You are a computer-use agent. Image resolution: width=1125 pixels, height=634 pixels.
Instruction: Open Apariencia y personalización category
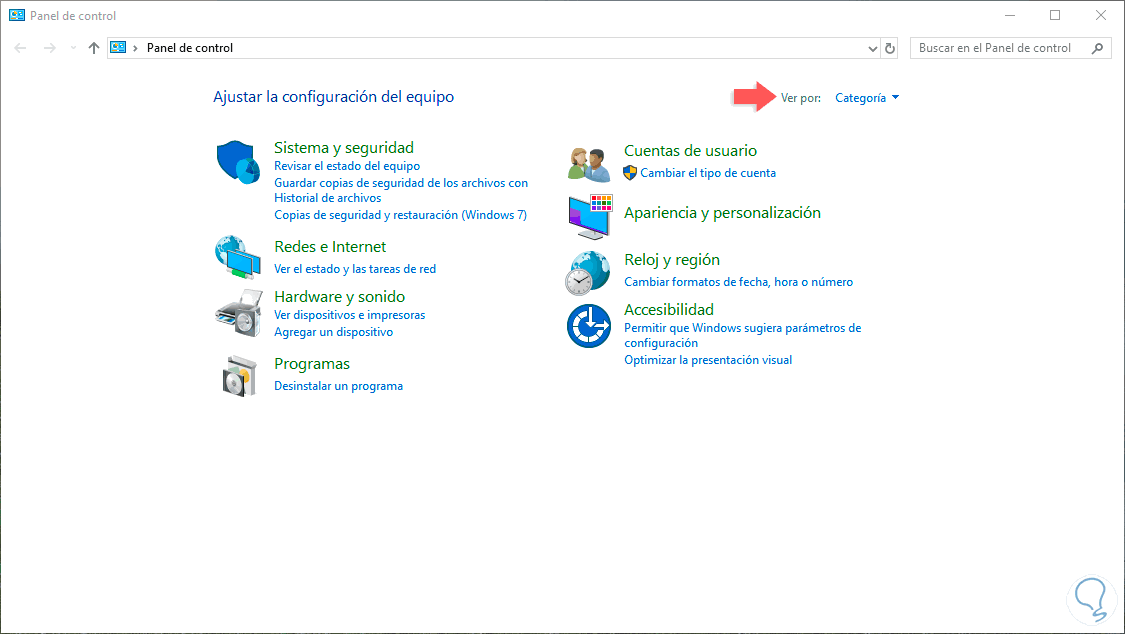pos(722,212)
